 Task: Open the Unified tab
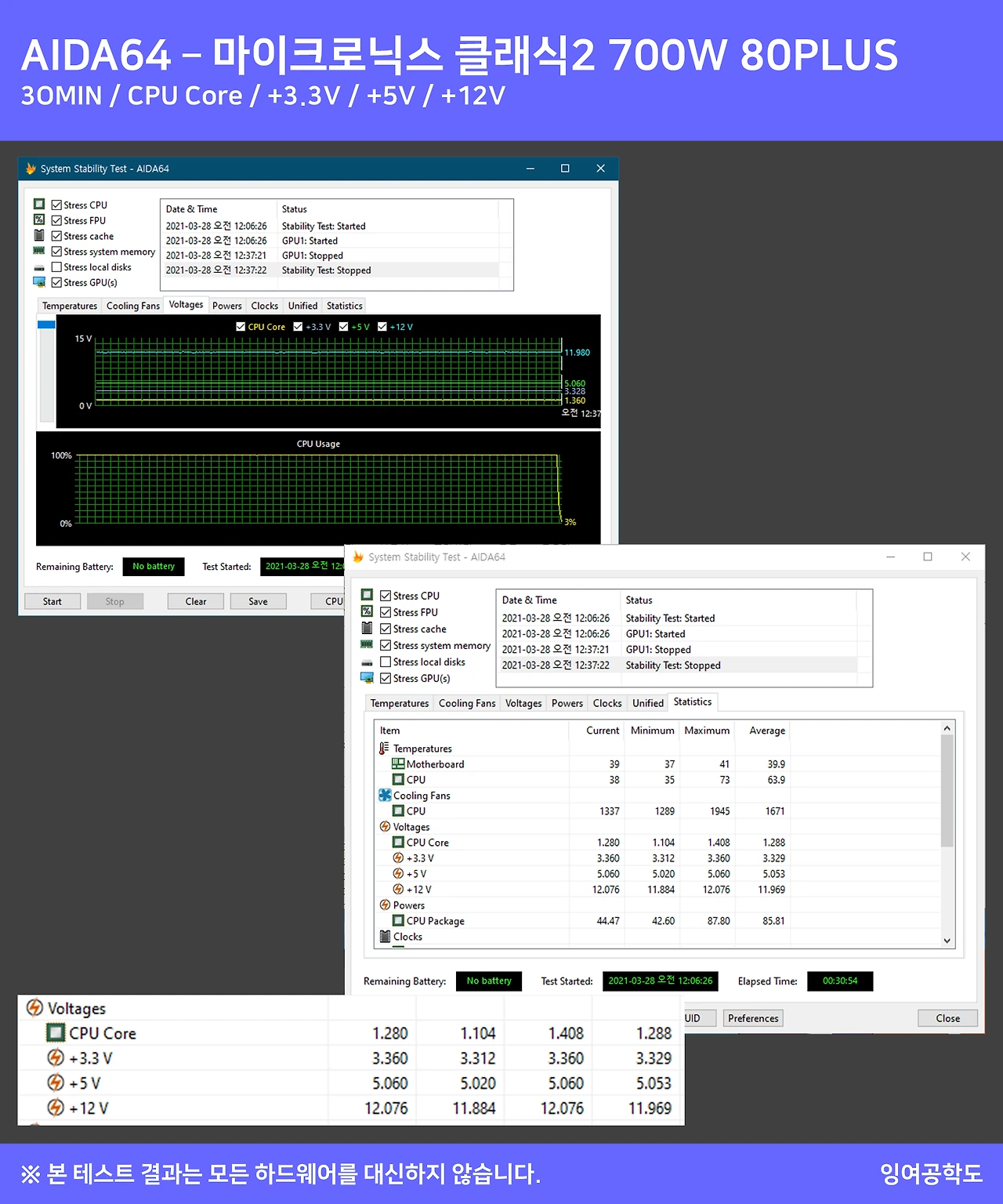[647, 703]
